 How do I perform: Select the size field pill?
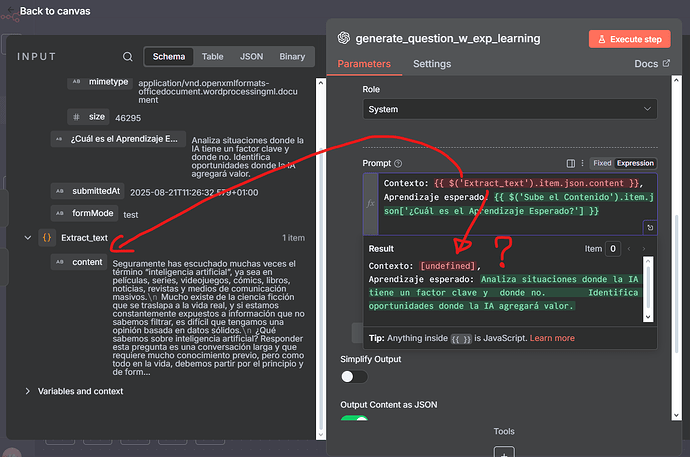pos(88,117)
